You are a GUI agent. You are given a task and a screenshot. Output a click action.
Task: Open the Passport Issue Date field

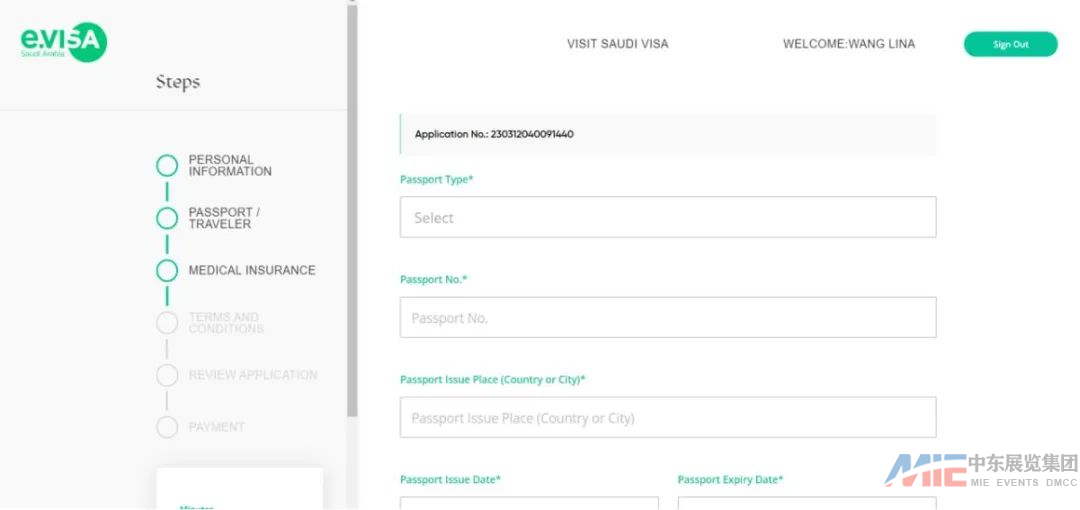tap(529, 503)
